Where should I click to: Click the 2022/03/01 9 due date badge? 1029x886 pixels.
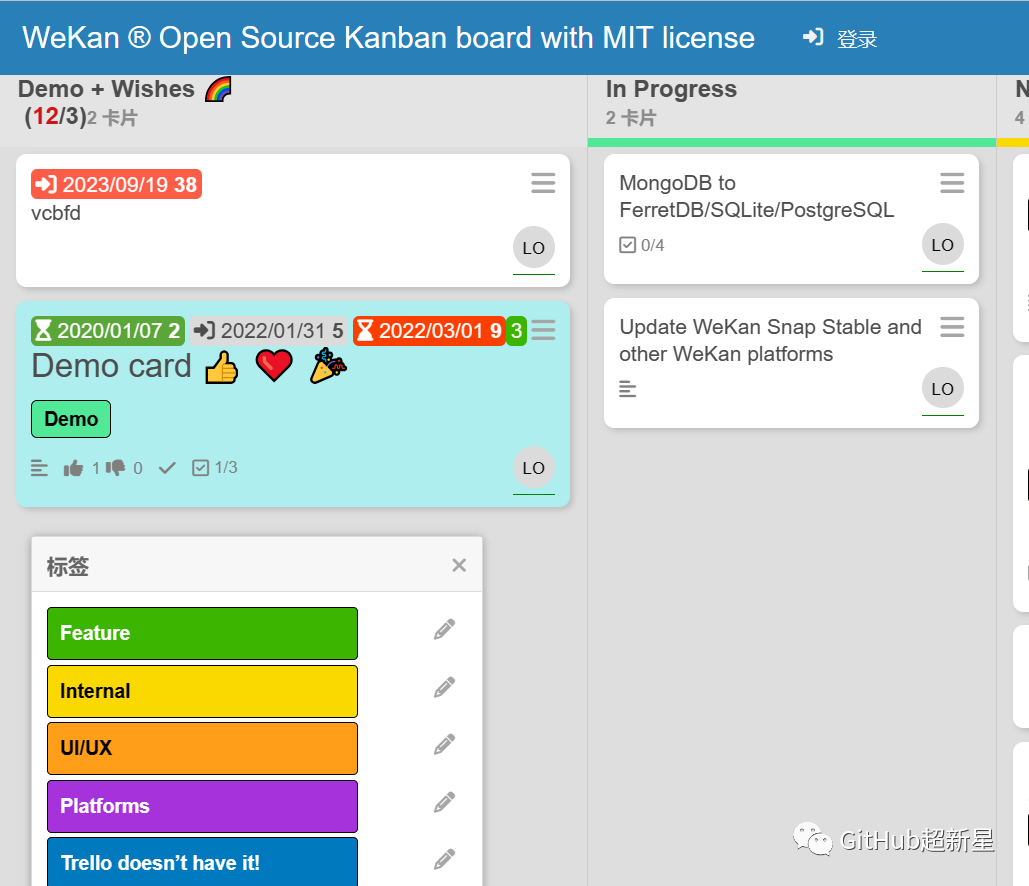tap(429, 331)
